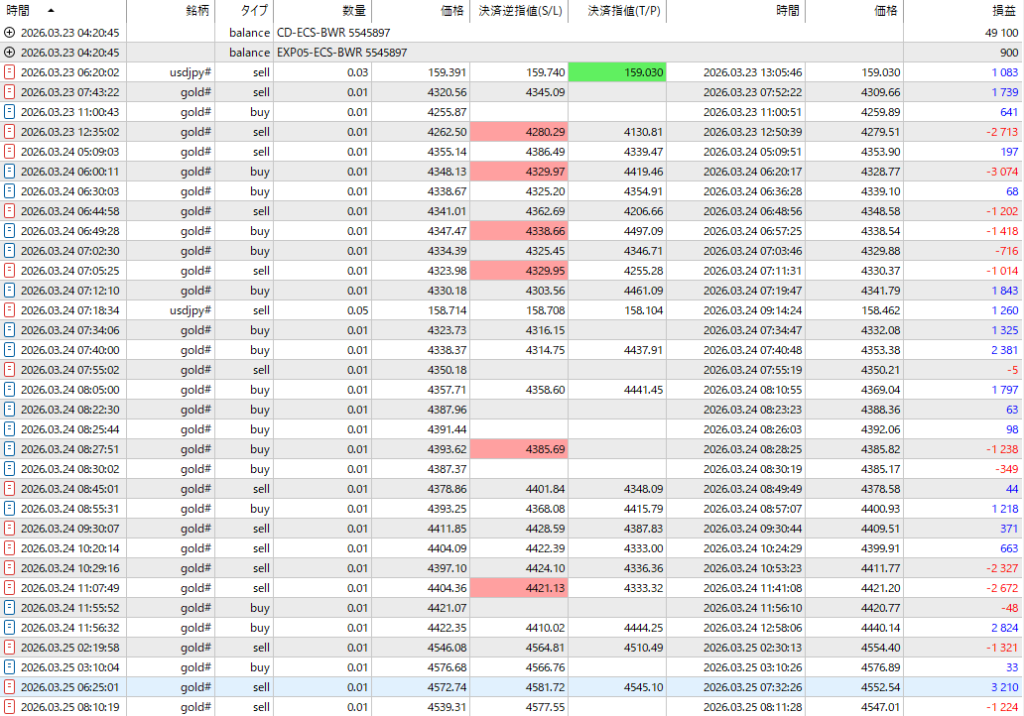The height and width of the screenshot is (716, 1024).
Task: Click the balance icon for EXP05-ECS-BWR row
Action: click(x=10, y=53)
